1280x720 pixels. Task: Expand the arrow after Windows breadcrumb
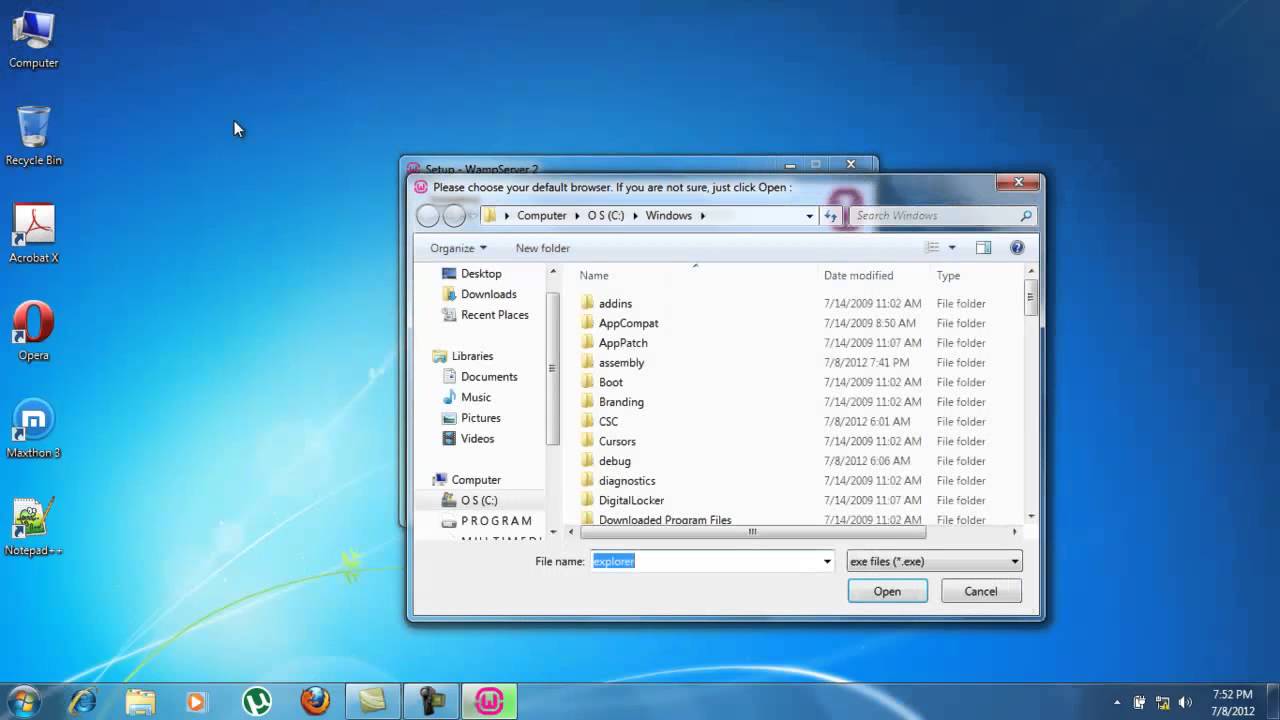point(703,215)
